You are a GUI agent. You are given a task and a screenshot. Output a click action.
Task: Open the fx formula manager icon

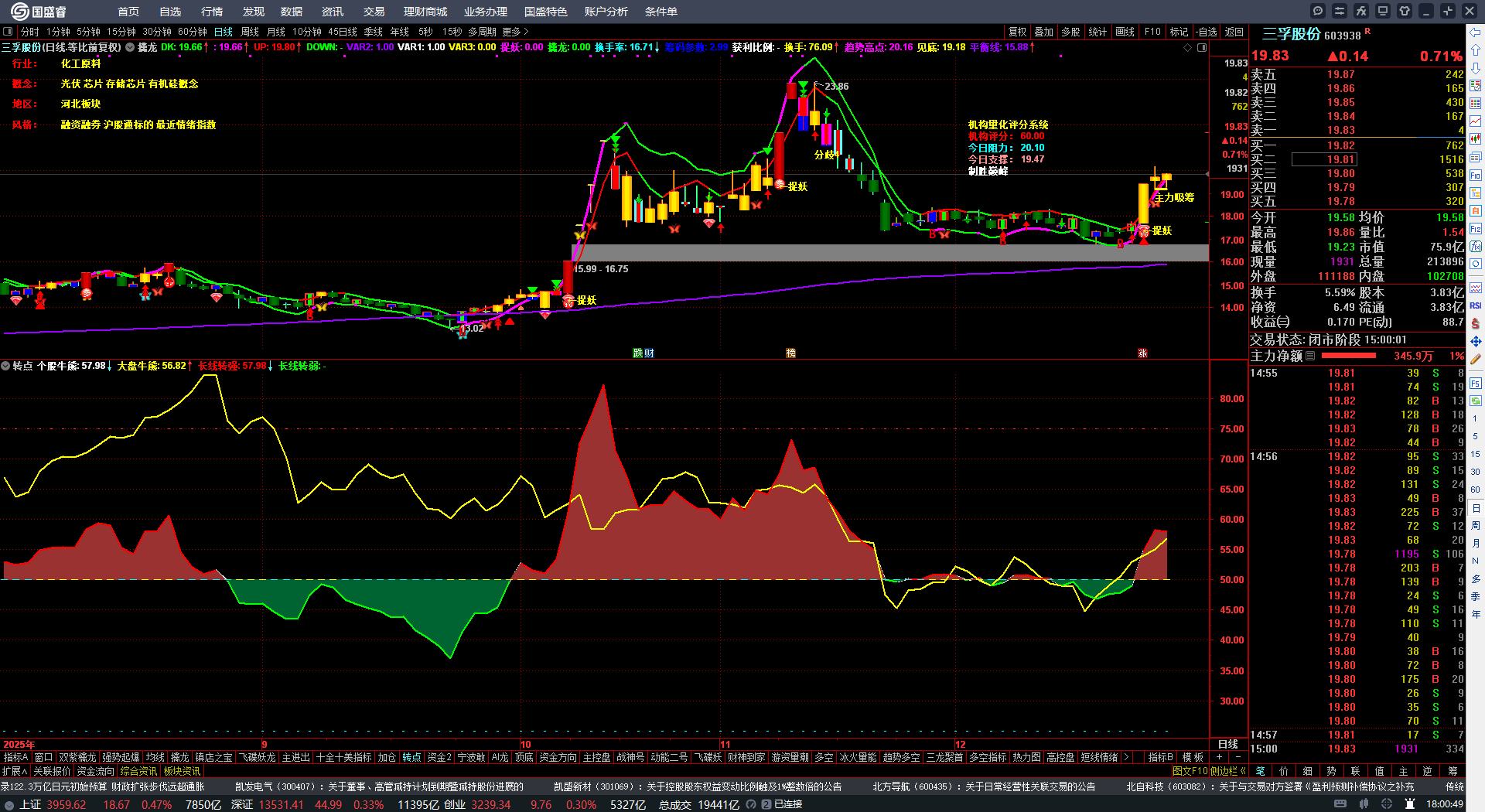click(x=1361, y=11)
